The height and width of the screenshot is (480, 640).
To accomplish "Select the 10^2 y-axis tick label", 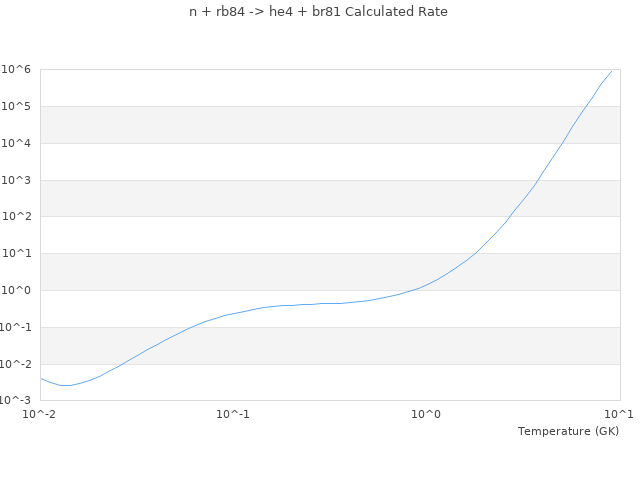I will tap(19, 217).
